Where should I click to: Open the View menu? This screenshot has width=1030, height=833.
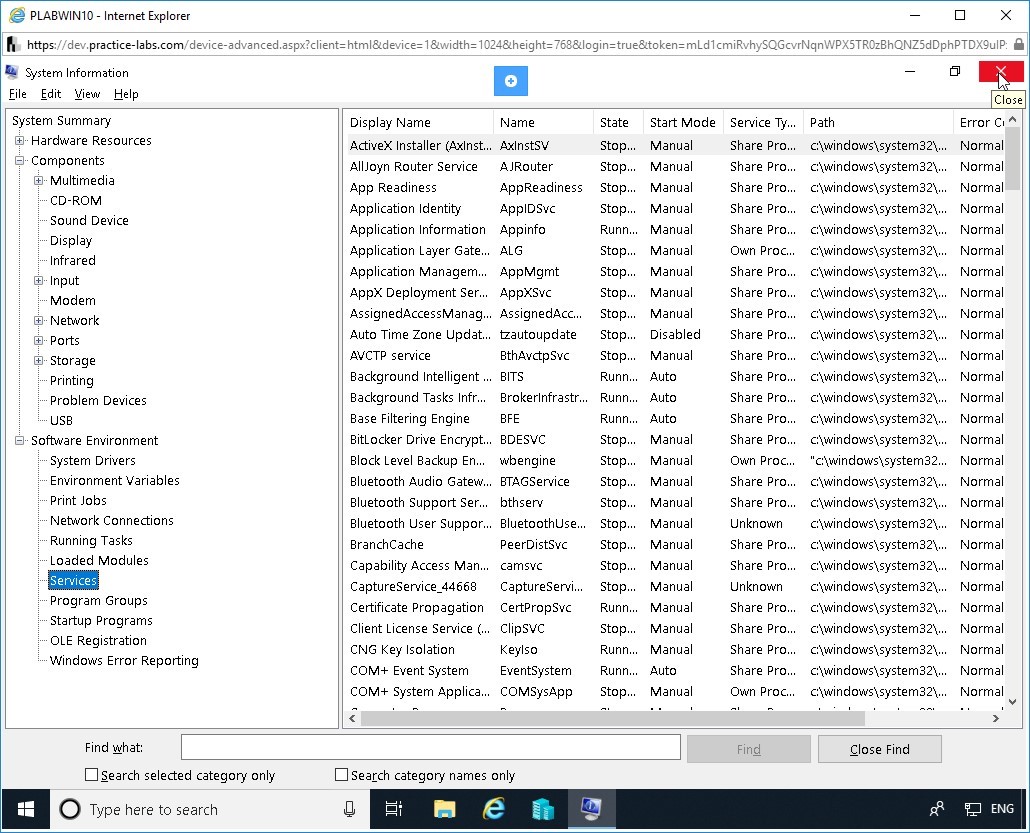pos(87,94)
